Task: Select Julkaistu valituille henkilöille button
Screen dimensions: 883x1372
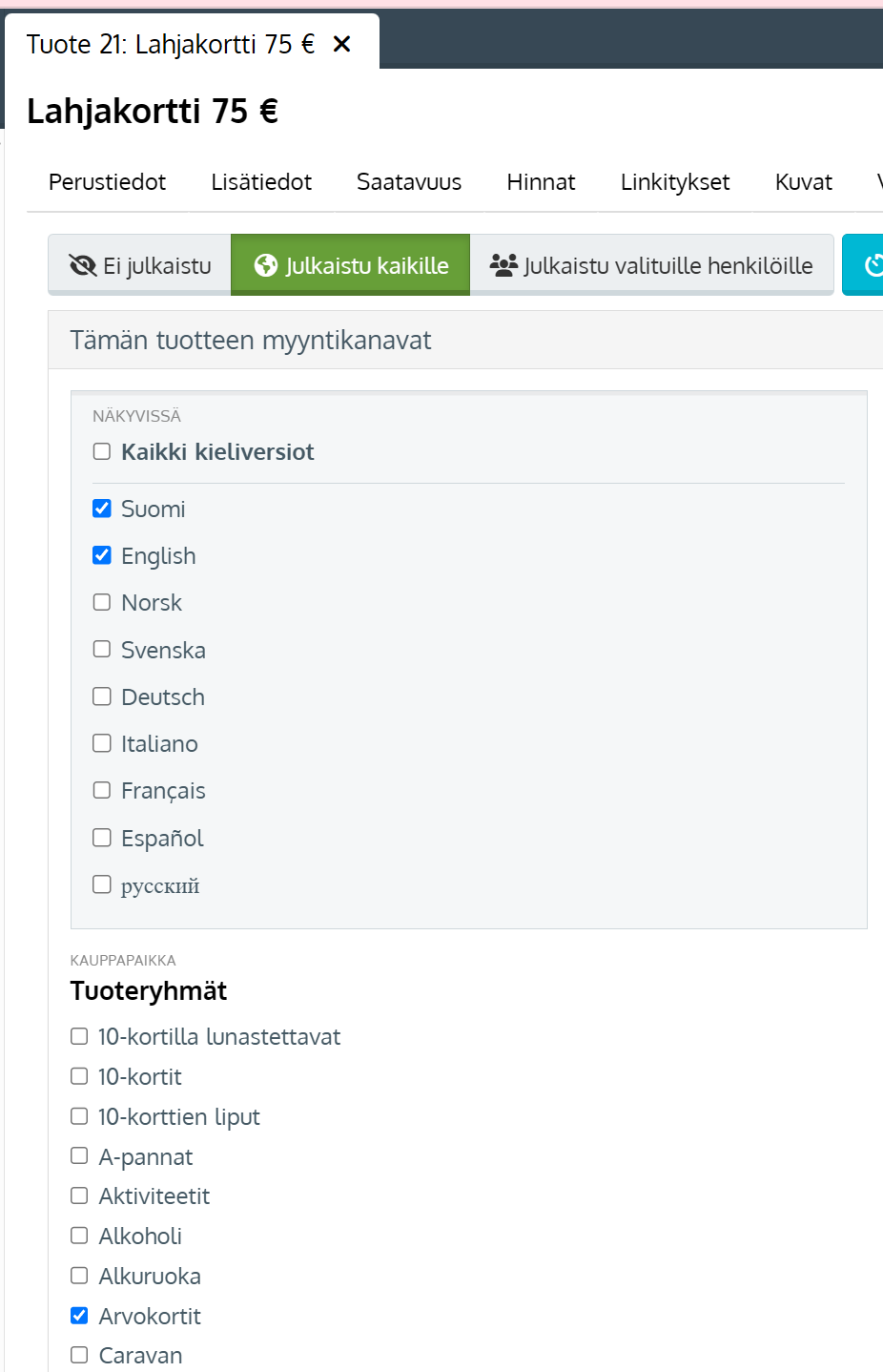Action: pyautogui.click(x=652, y=265)
